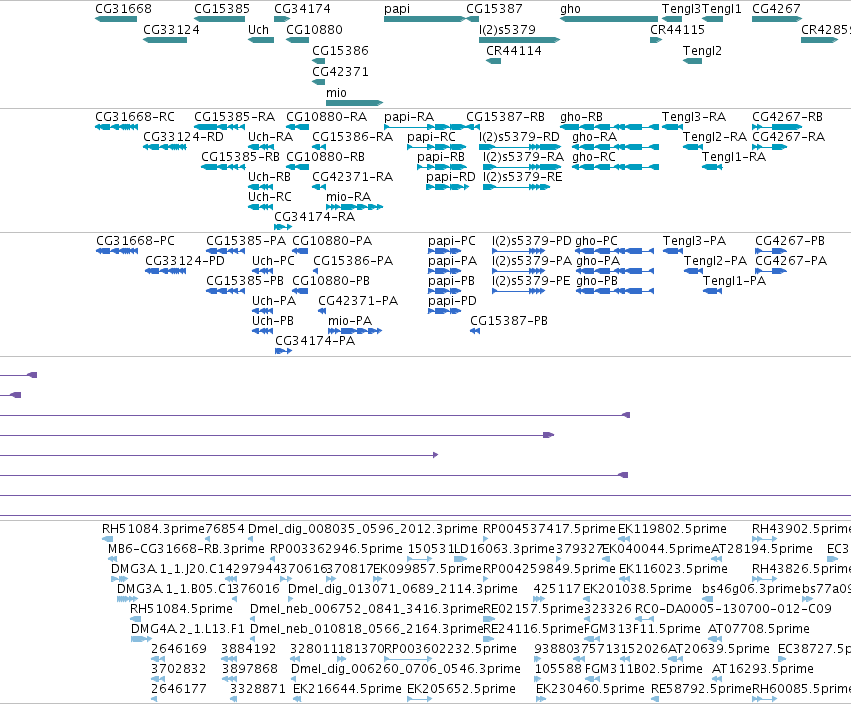Click the DMG4A.2_1.L13.F1 EST label
This screenshot has width=851, height=704.
tap(188, 629)
